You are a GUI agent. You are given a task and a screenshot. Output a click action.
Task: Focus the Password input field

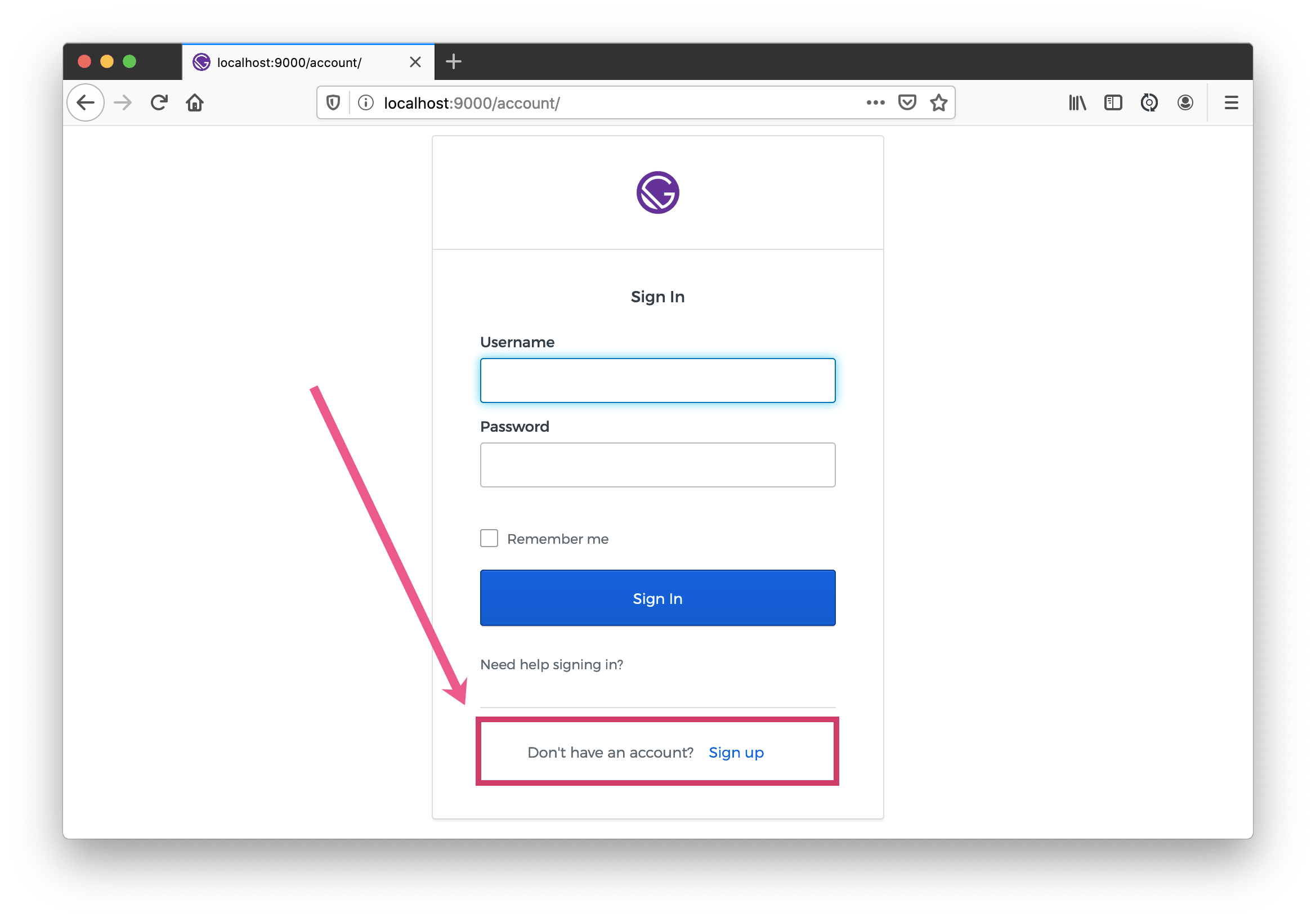(x=657, y=465)
